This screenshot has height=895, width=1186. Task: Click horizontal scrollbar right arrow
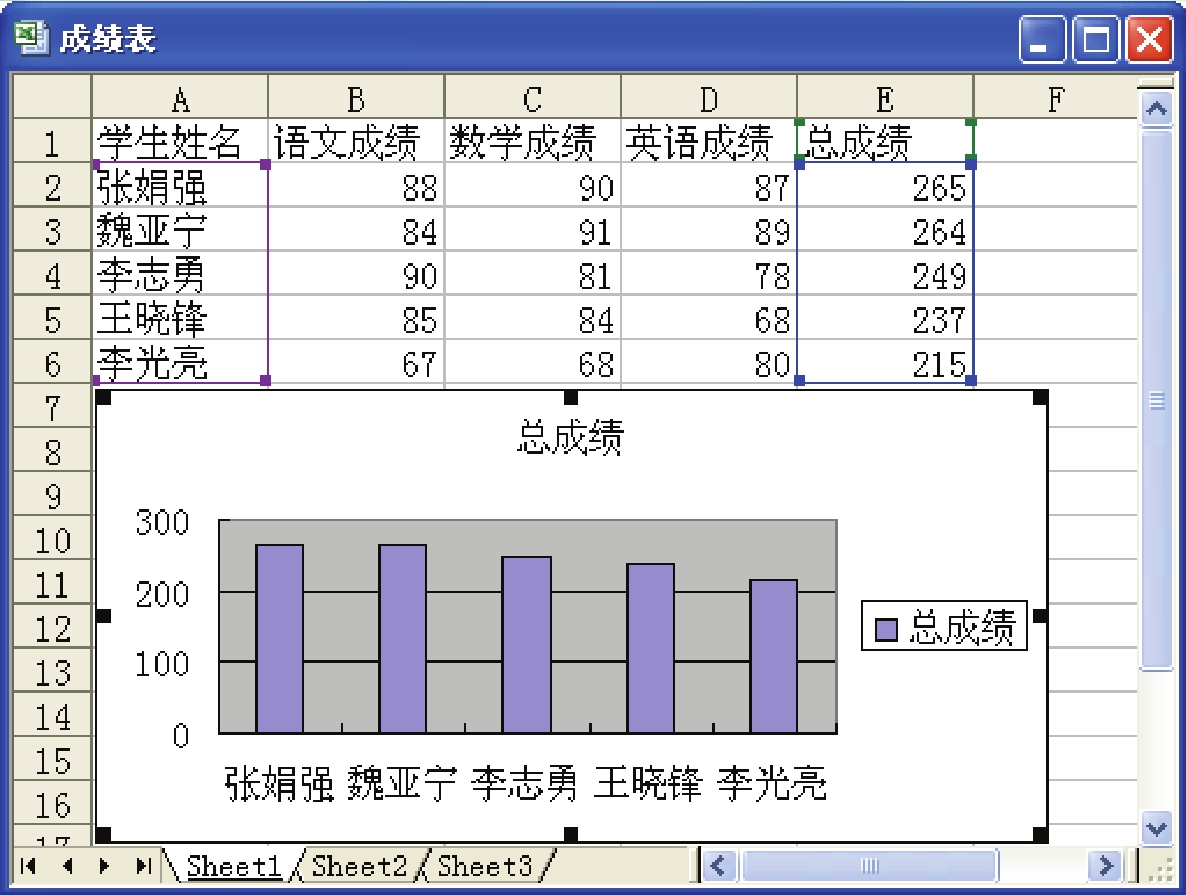pyautogui.click(x=1105, y=865)
